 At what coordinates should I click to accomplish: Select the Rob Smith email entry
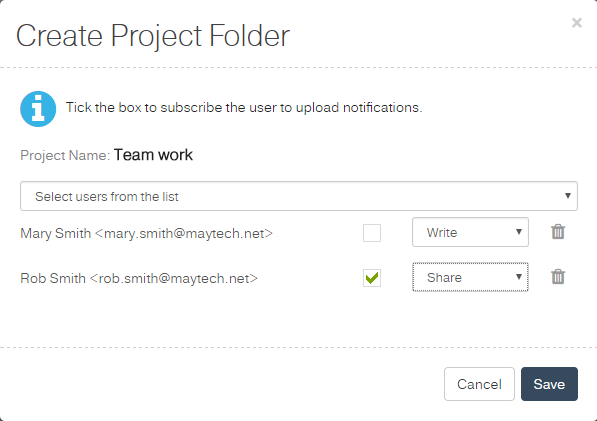(139, 278)
